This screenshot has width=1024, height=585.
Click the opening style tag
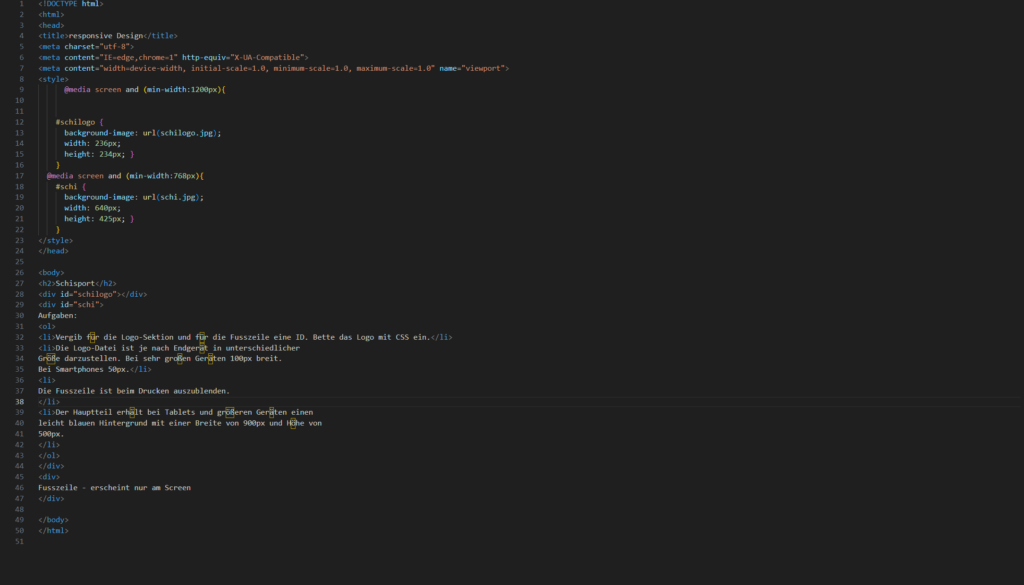click(x=53, y=79)
